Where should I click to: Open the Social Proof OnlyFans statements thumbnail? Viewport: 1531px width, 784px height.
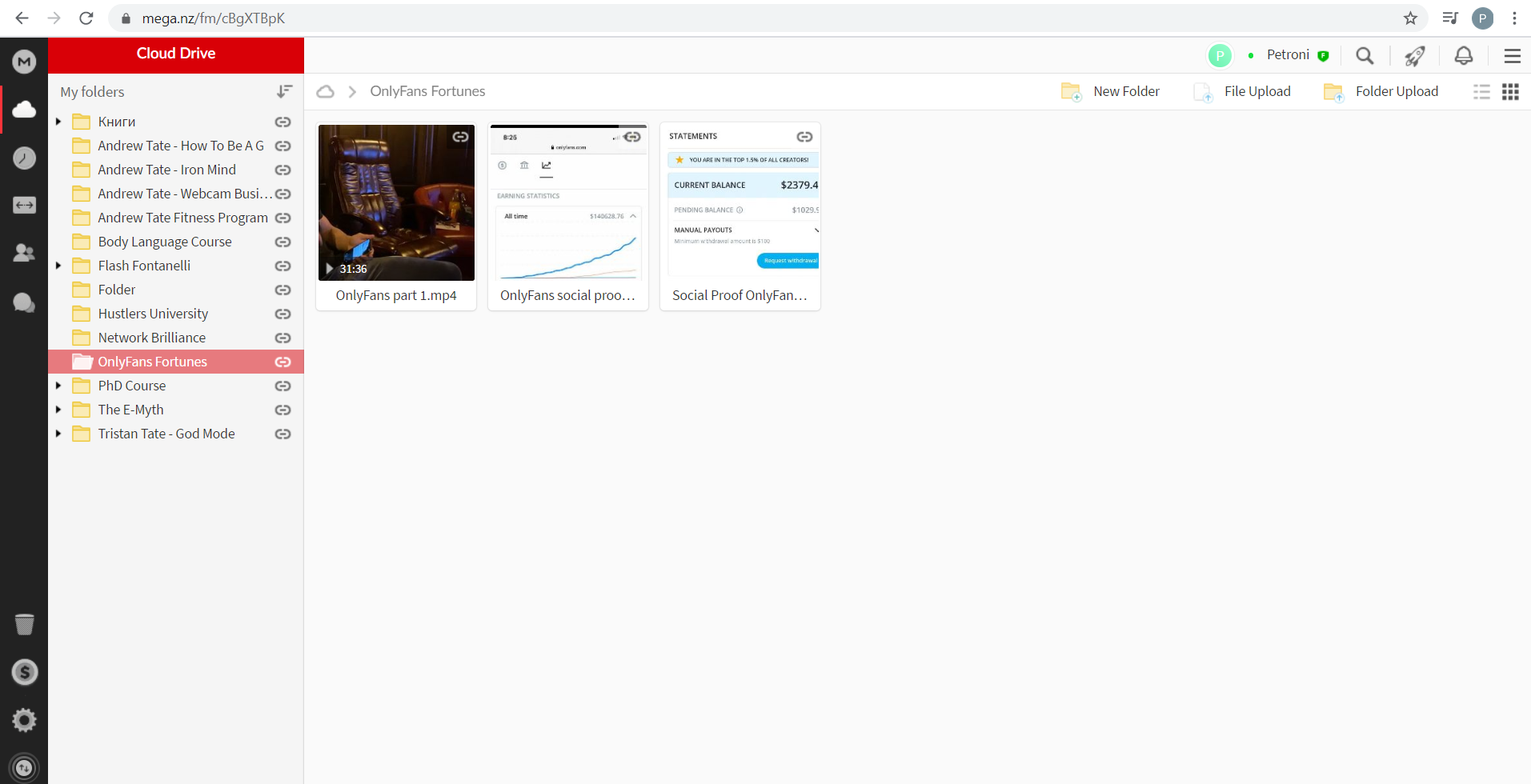click(x=740, y=203)
